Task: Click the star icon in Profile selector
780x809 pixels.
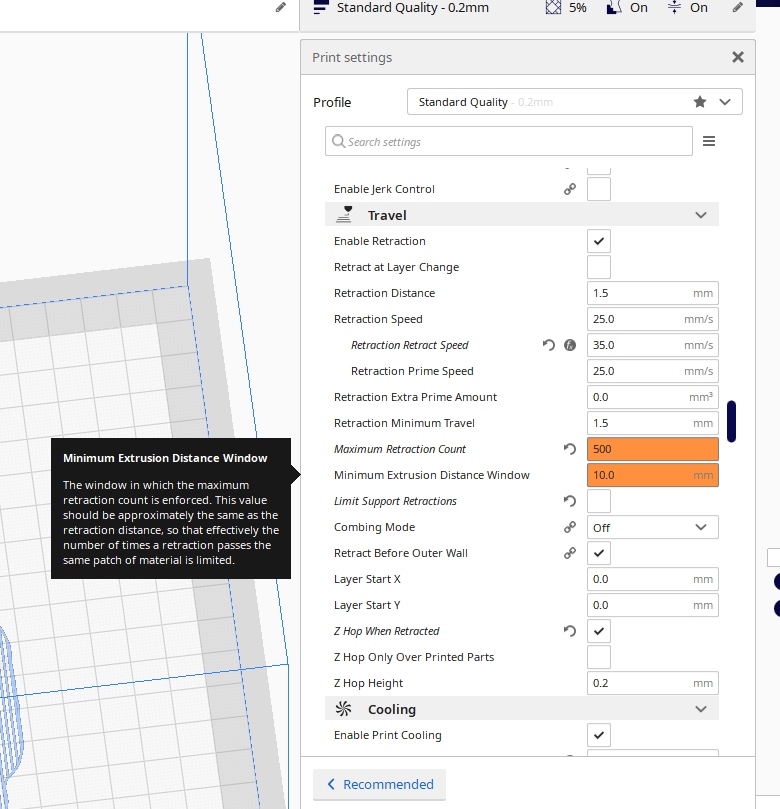Action: pos(700,102)
